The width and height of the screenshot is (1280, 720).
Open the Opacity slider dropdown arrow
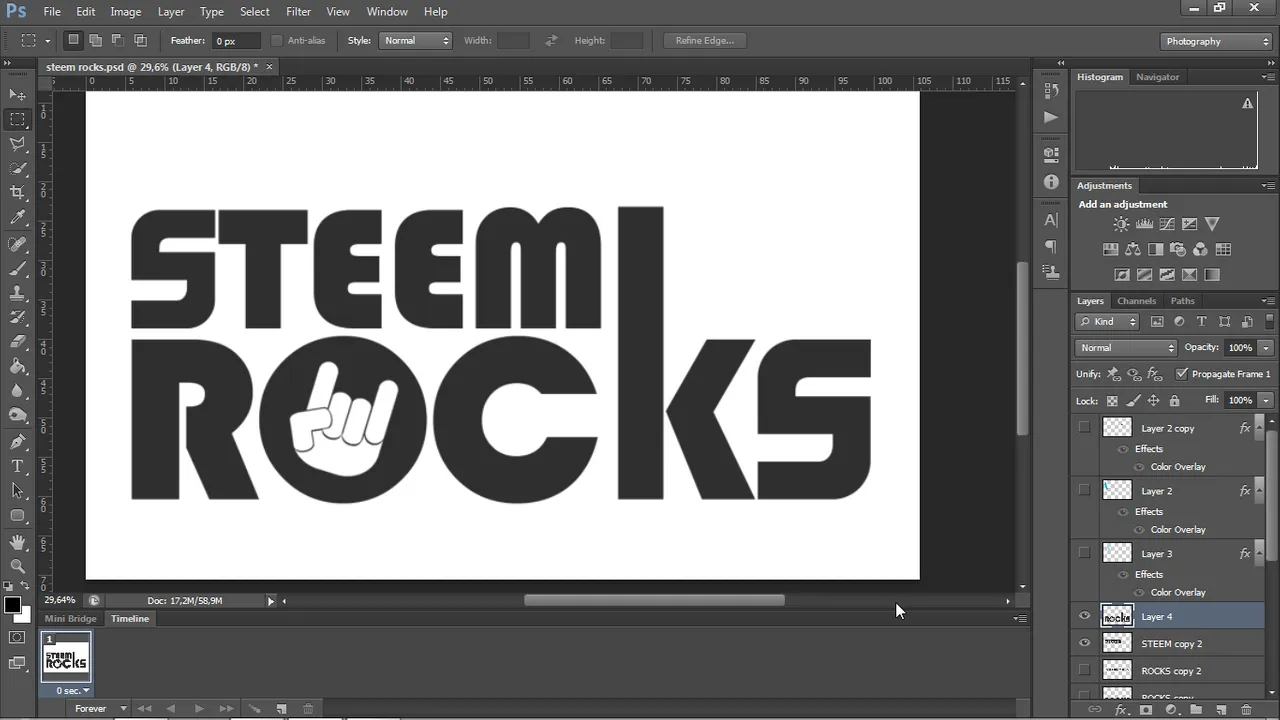pyautogui.click(x=1266, y=348)
